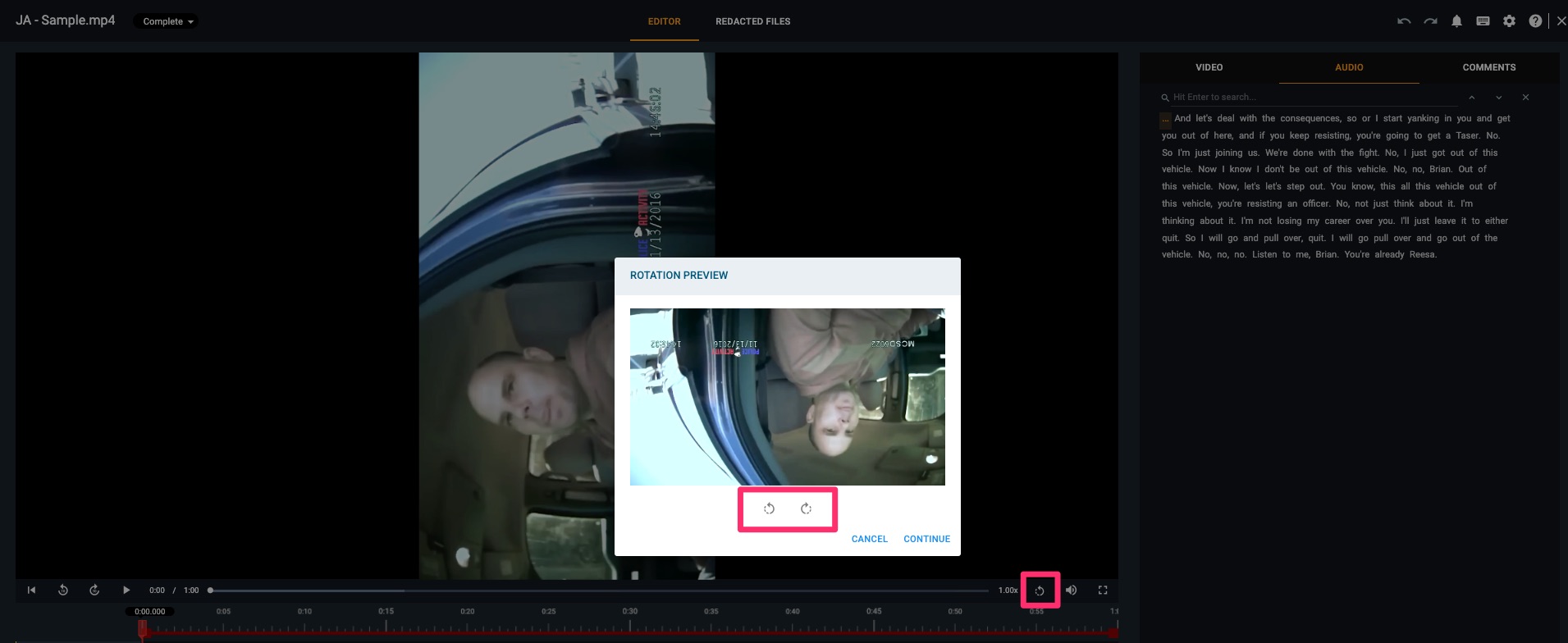Open playback speed 1.00x selector
The width and height of the screenshot is (1568, 643).
click(1008, 591)
